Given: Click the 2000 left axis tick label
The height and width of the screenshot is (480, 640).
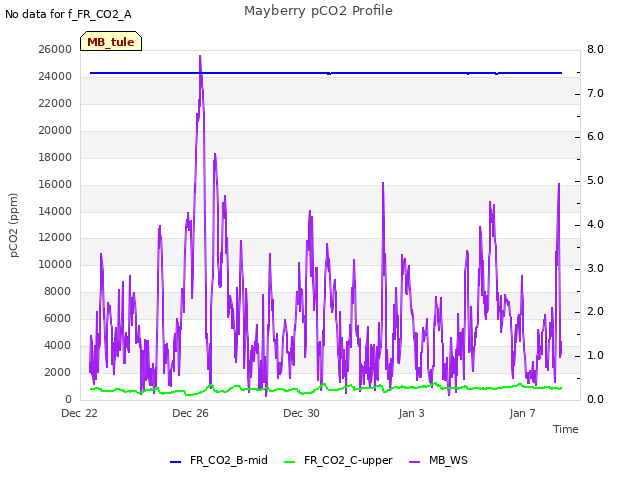Looking at the screenshot, I should (58, 372).
